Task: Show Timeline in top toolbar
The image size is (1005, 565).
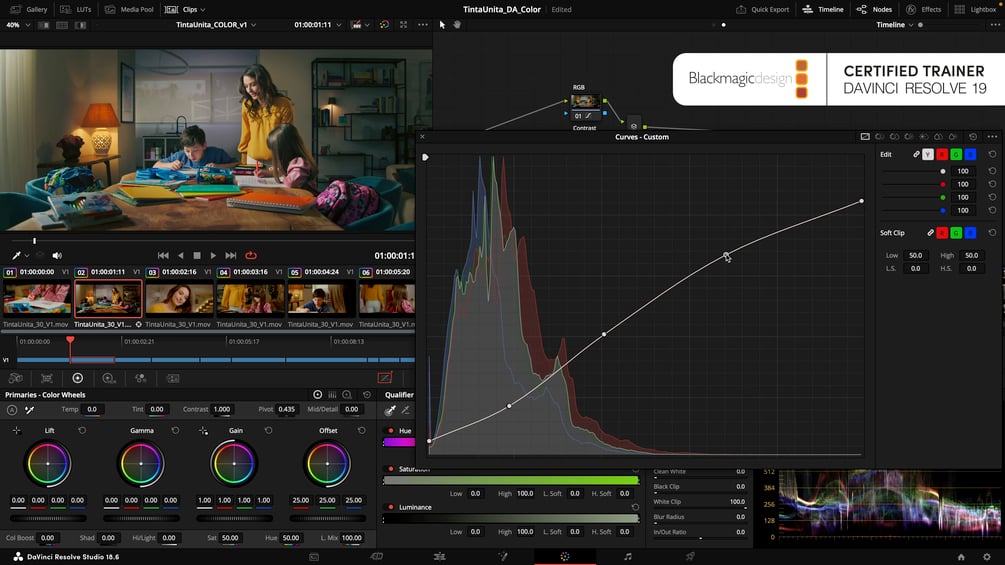Action: [x=823, y=10]
